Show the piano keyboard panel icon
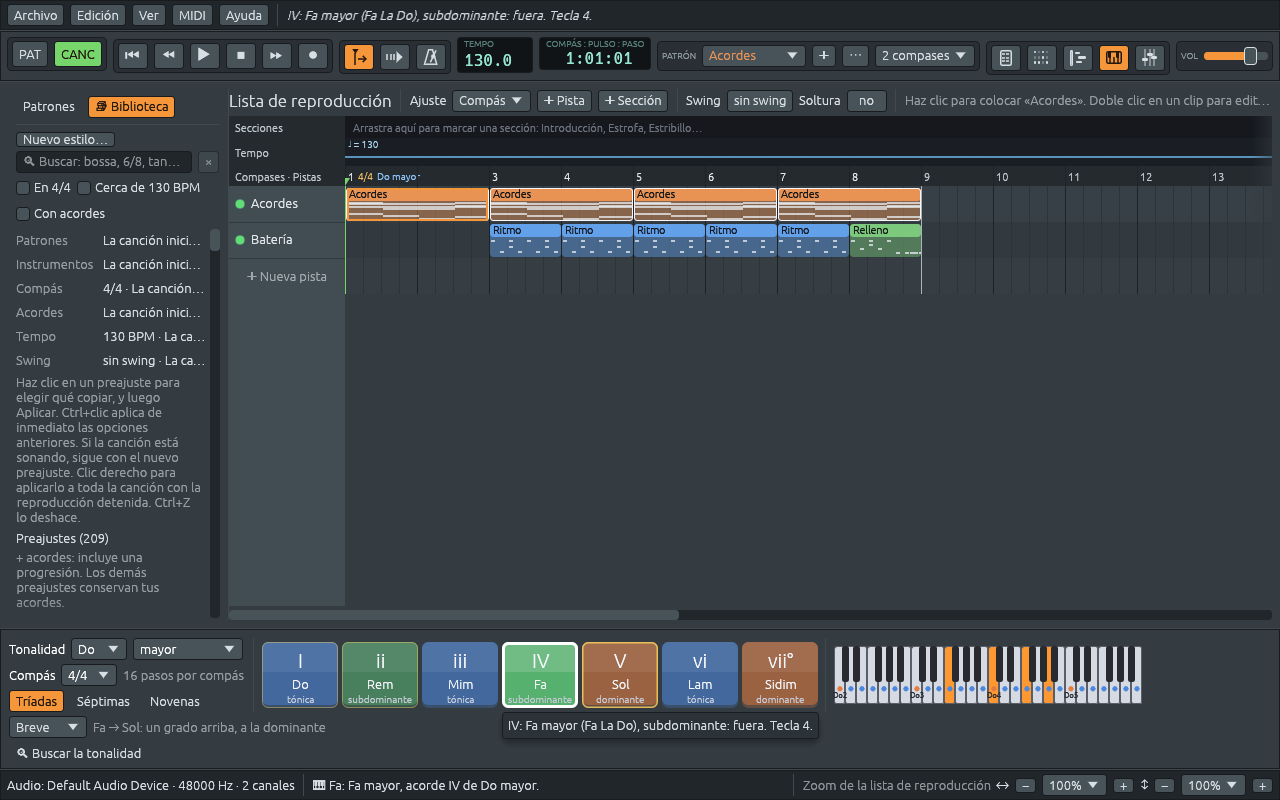This screenshot has width=1280, height=800. tap(1114, 57)
